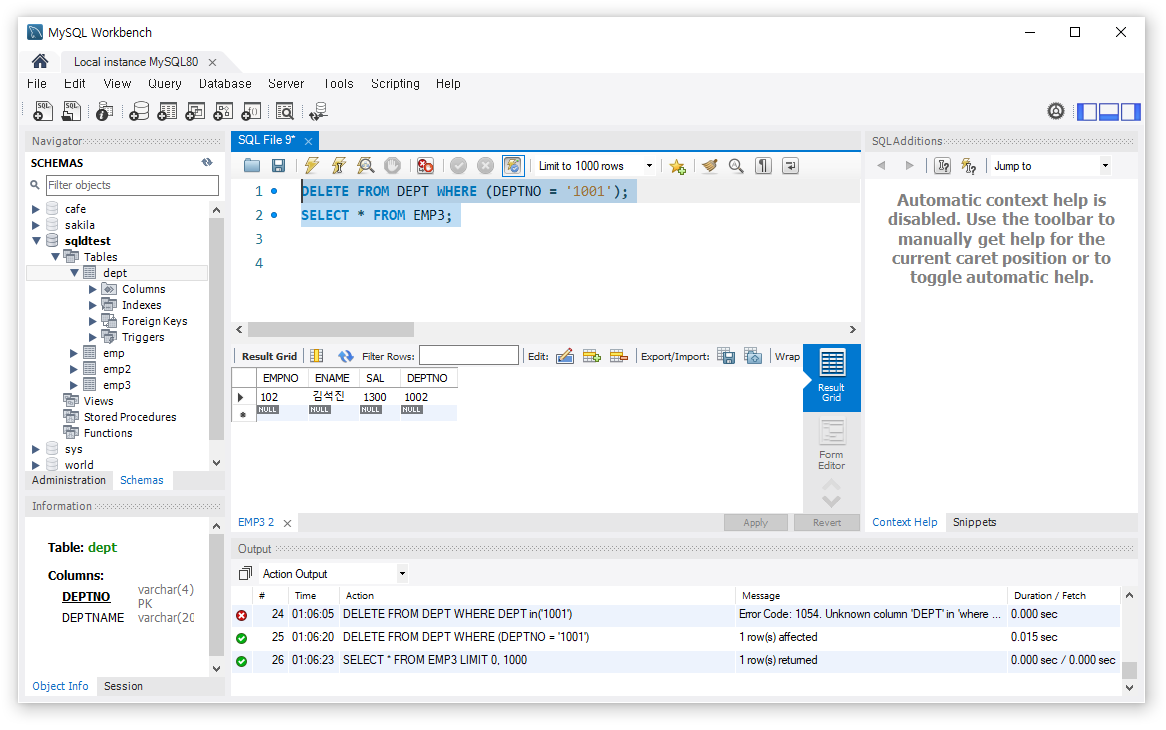Create new view toolbar icon
The height and width of the screenshot is (730, 1166).
coord(196,112)
